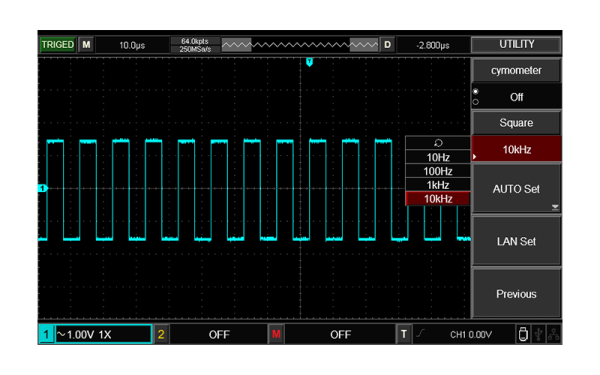
Task: Choose 10Hz from the frequency list
Action: tap(438, 157)
